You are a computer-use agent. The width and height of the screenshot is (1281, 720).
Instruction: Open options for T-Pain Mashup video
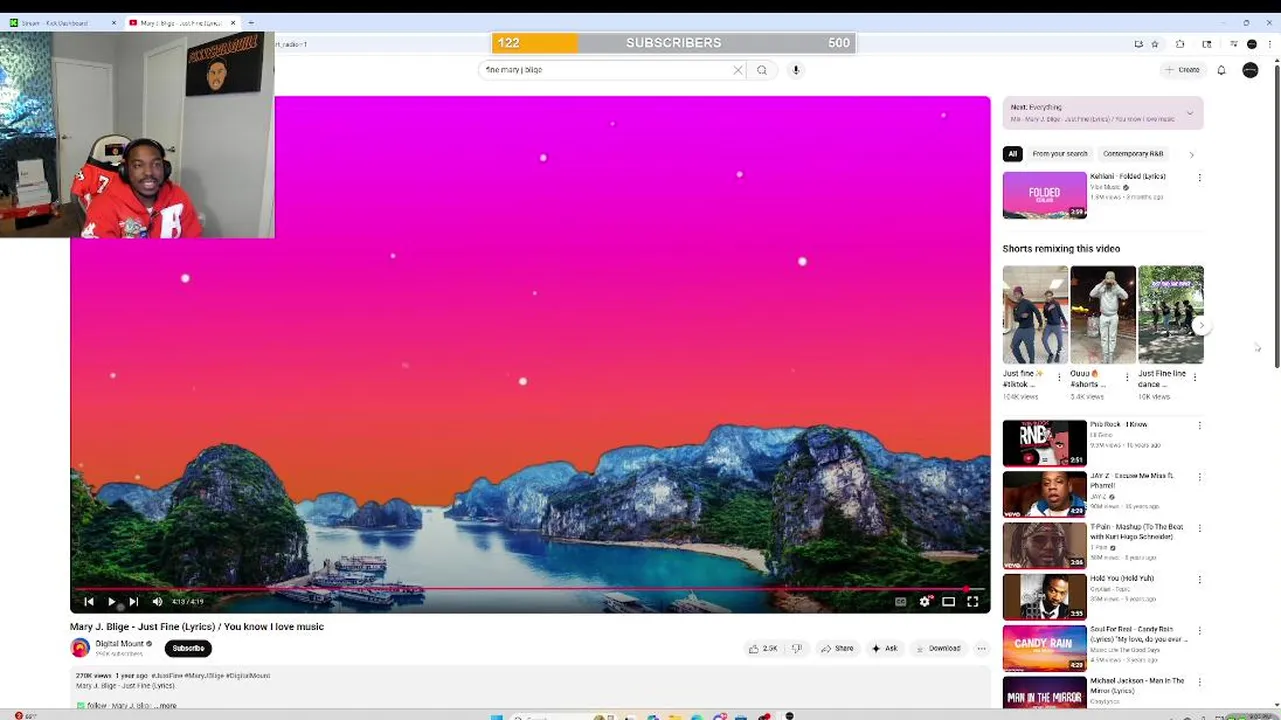(x=1199, y=528)
